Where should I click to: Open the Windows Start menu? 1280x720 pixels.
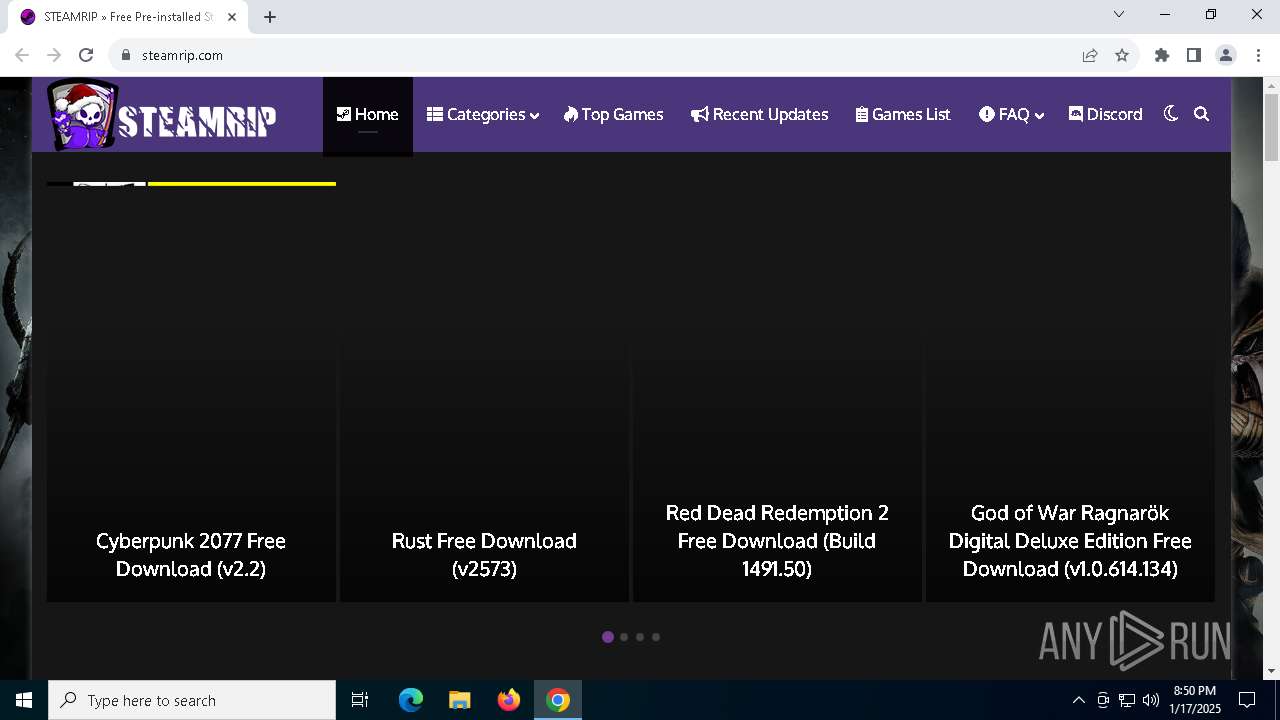pos(24,700)
